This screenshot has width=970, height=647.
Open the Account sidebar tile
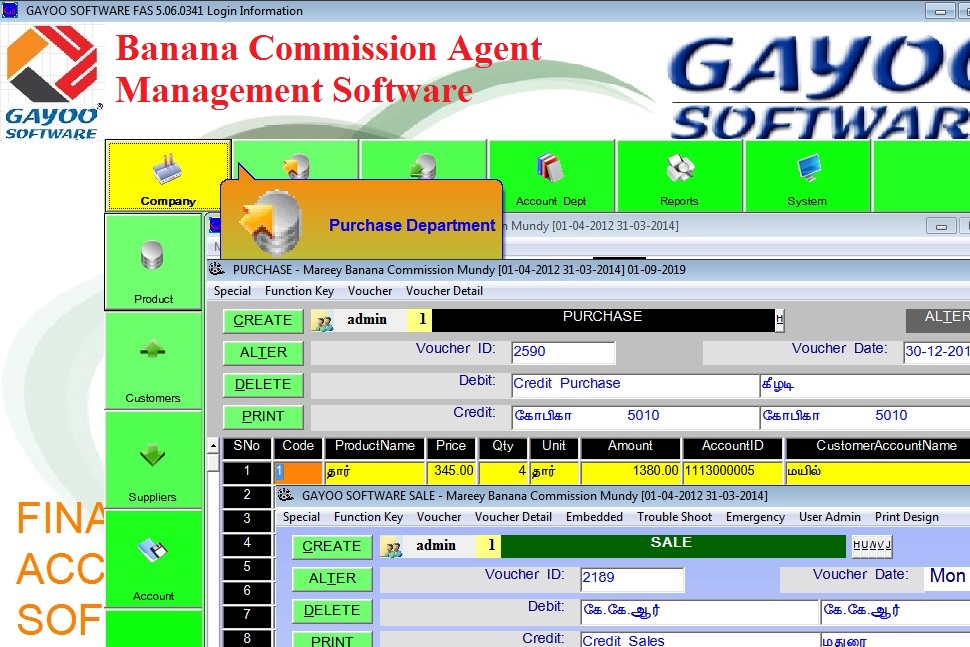(x=153, y=559)
